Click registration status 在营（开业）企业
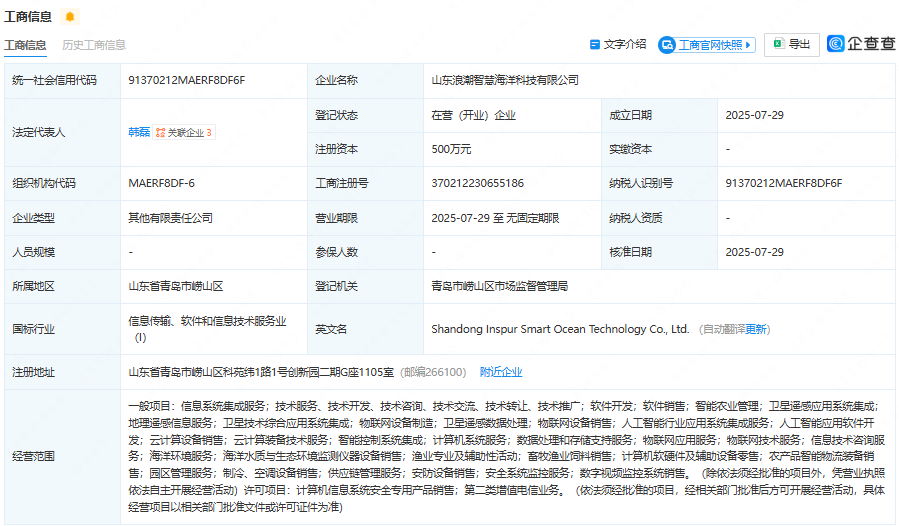The height and width of the screenshot is (526, 899). [474, 115]
